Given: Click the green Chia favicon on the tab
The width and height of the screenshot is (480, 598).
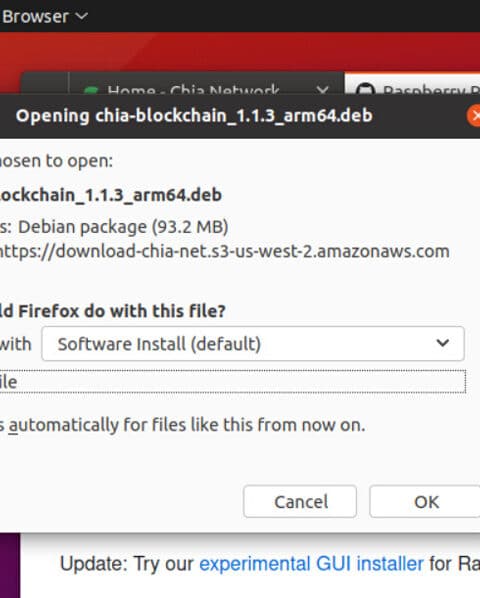Looking at the screenshot, I should point(91,90).
